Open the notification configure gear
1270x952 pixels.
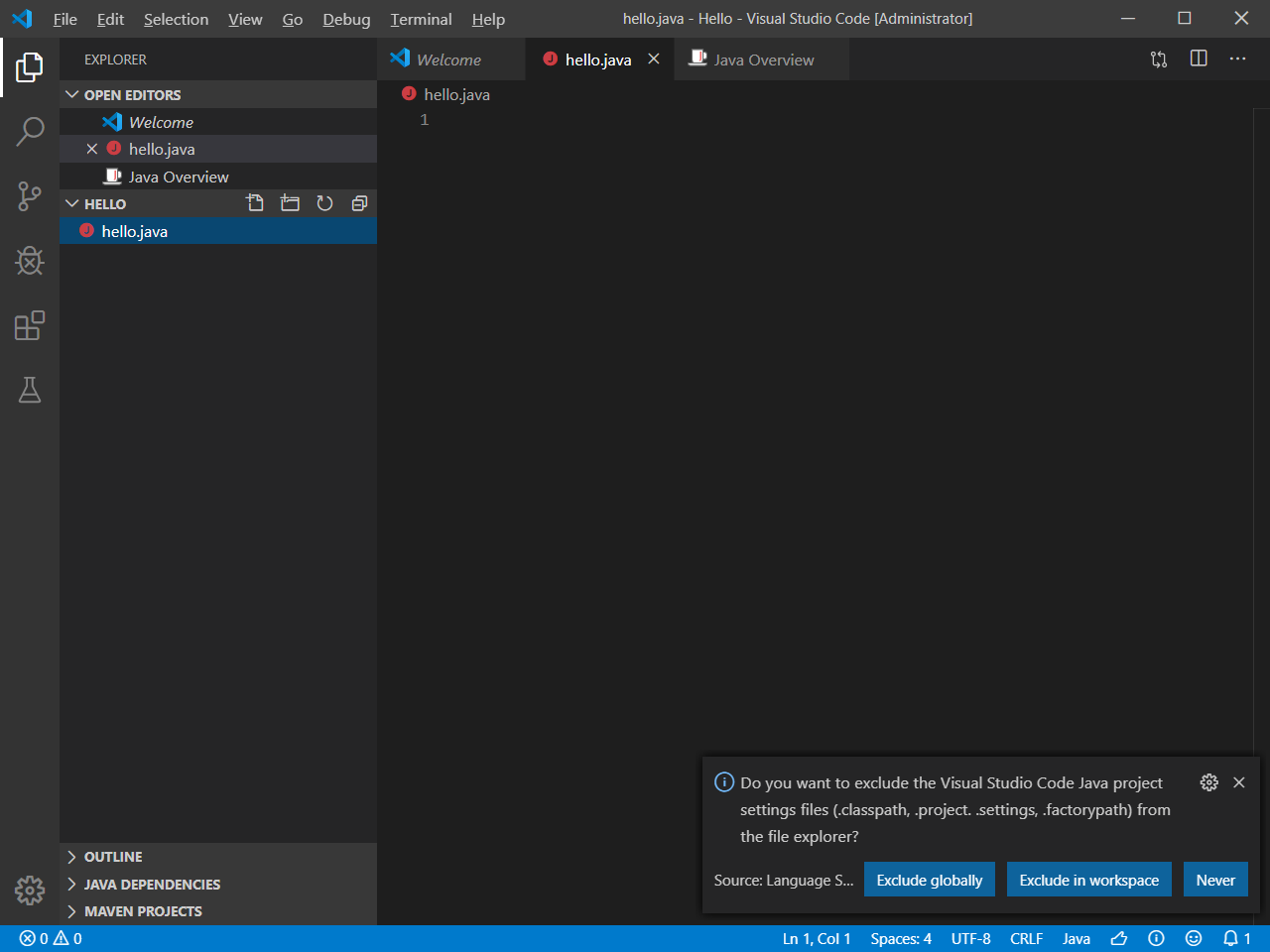[x=1208, y=782]
